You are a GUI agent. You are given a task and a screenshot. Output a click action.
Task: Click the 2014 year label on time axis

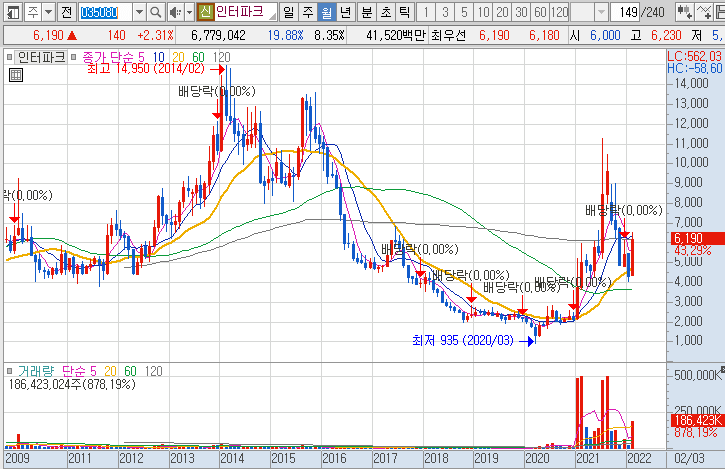[x=232, y=458]
